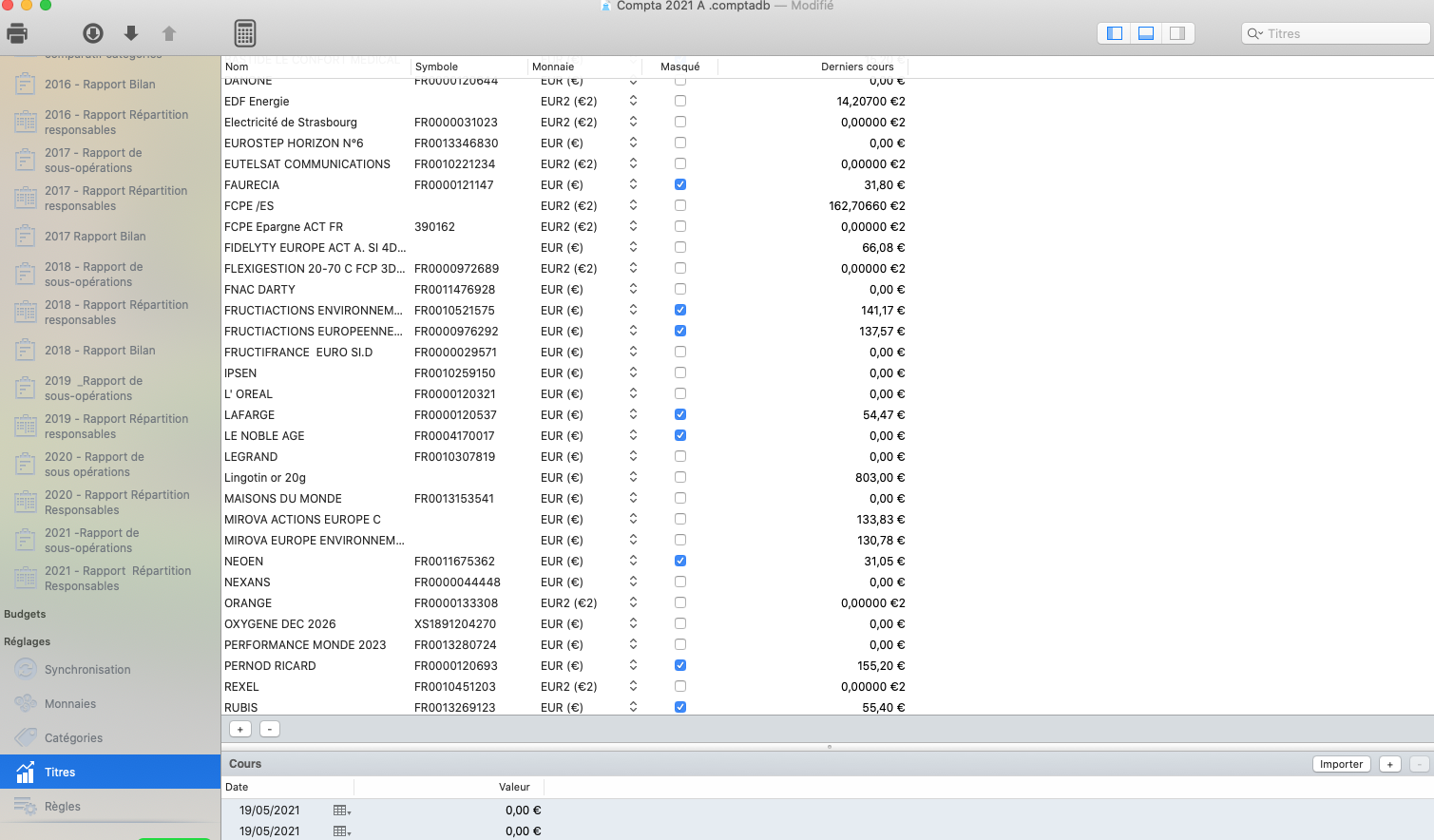
Task: Click the search magnifier icon
Action: (1254, 33)
